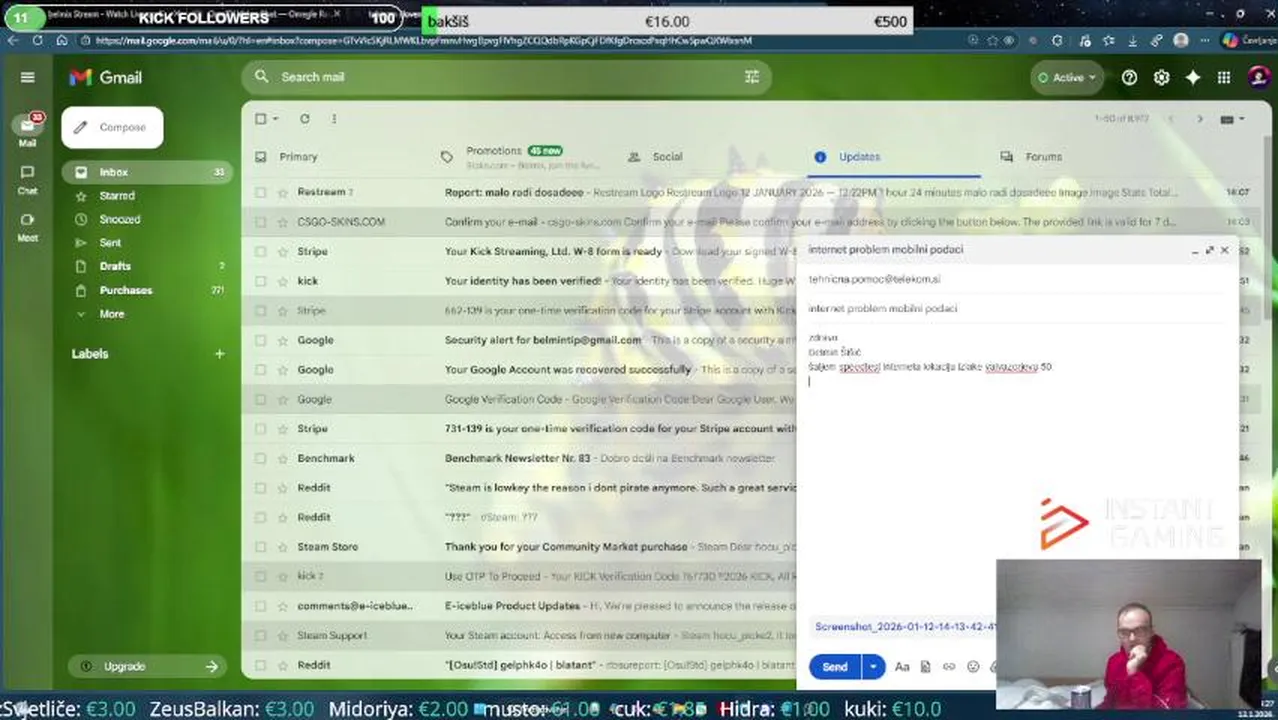Viewport: 1278px width, 720px height.
Task: Open the Gmail main menu hamburger
Action: tap(28, 77)
